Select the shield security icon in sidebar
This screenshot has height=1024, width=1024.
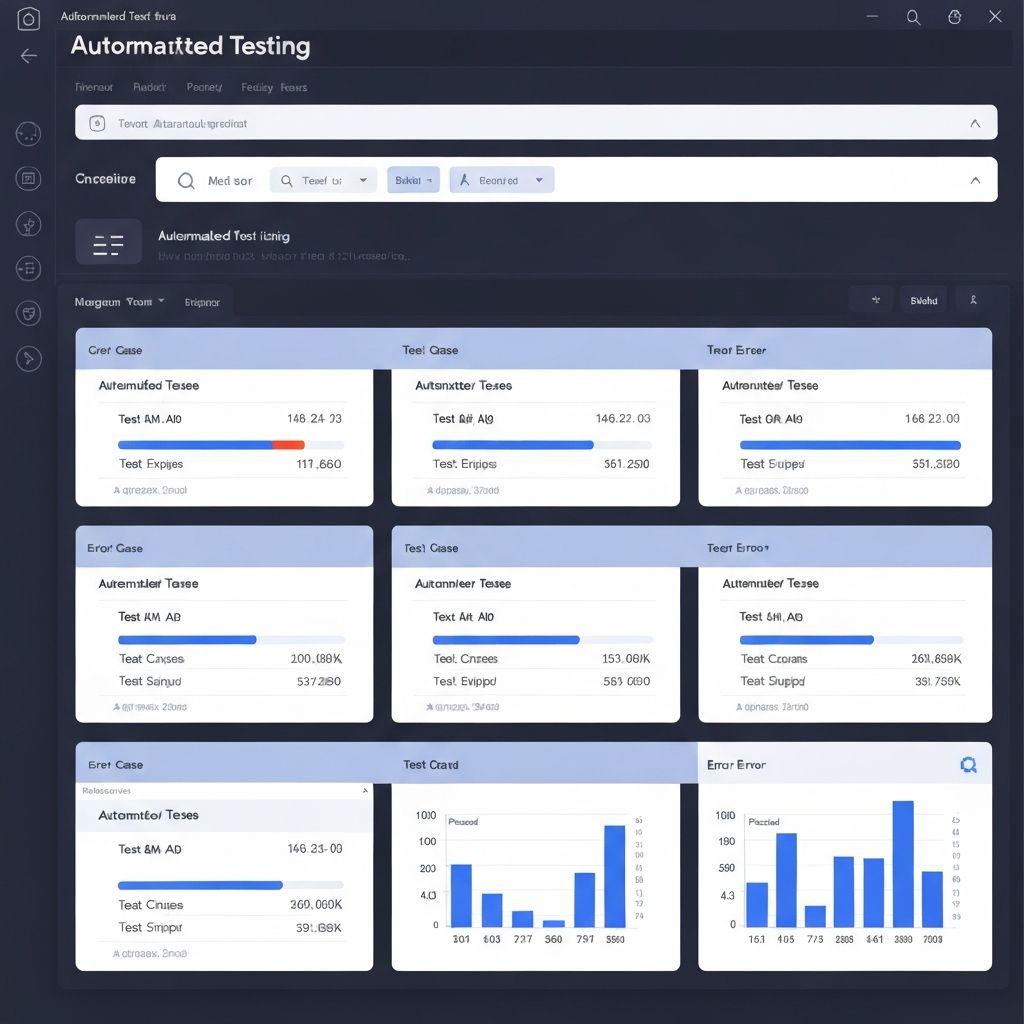point(28,312)
